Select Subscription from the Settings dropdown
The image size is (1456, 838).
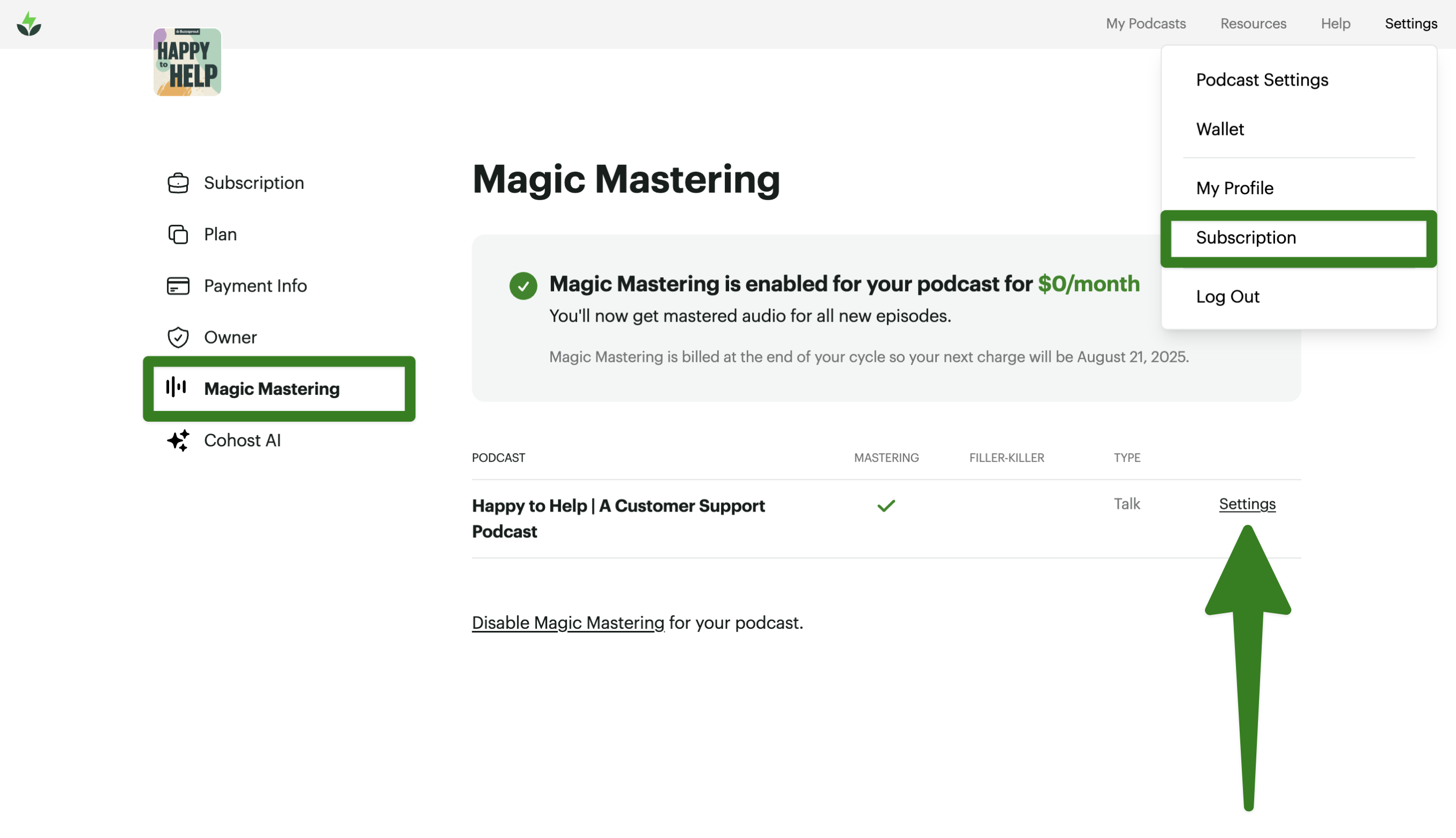[1246, 238]
